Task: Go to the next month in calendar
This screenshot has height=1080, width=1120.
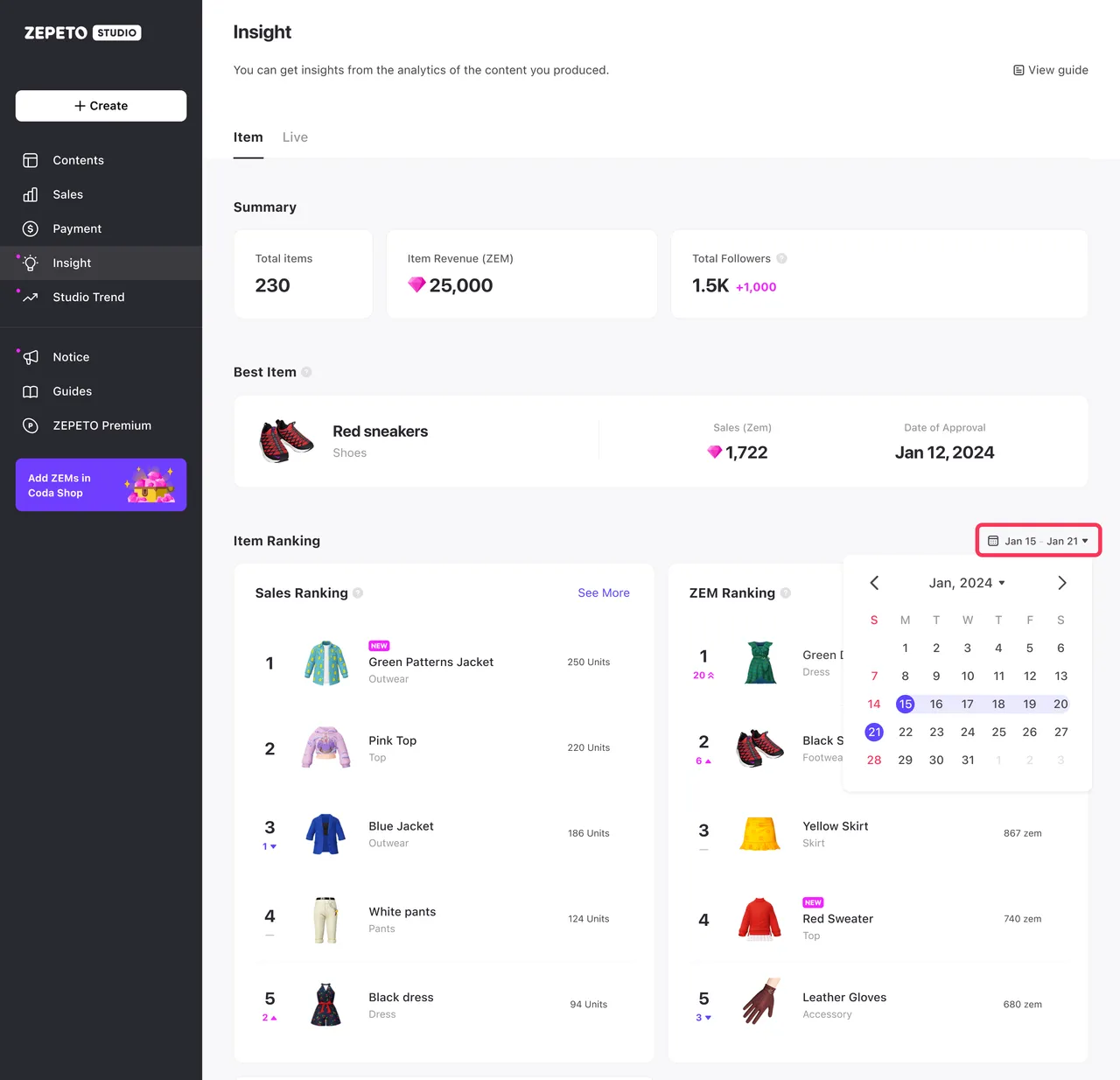Action: point(1061,582)
